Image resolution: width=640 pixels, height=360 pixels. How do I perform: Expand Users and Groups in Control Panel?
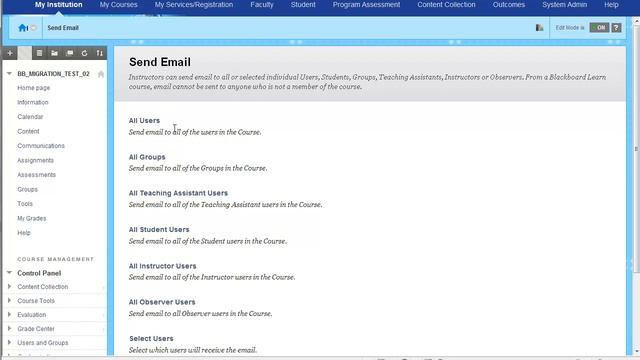click(x=9, y=342)
